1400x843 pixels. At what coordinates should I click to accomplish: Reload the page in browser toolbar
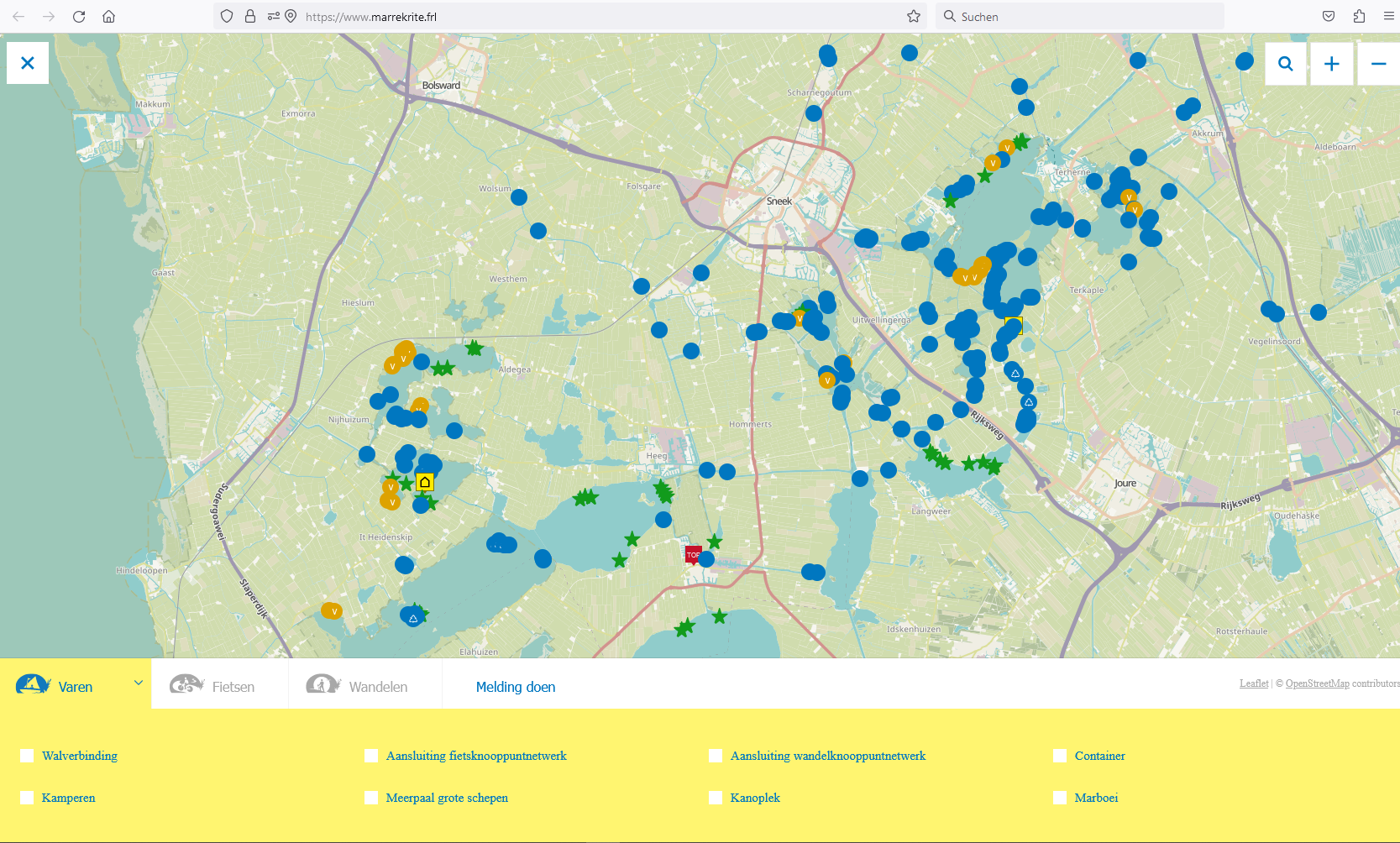click(79, 17)
